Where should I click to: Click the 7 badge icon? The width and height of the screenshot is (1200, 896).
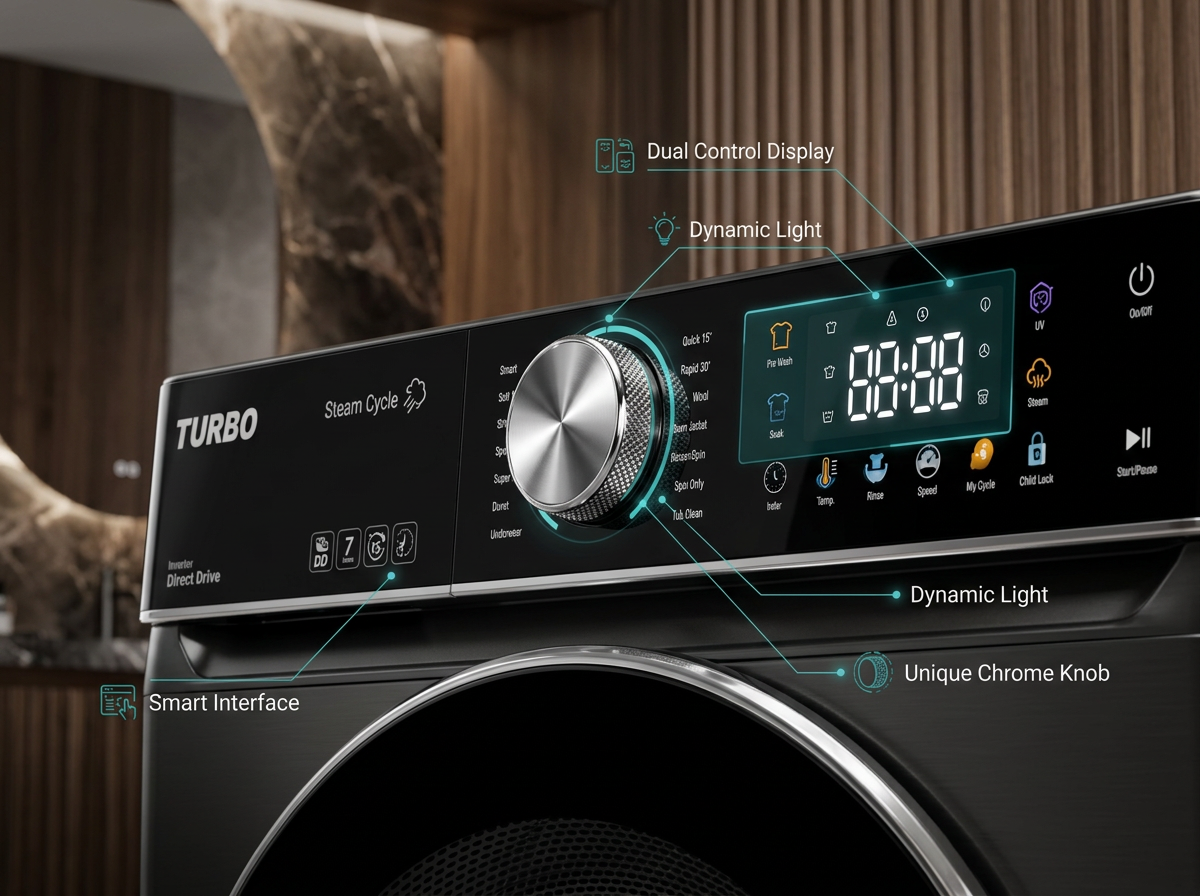click(x=348, y=548)
